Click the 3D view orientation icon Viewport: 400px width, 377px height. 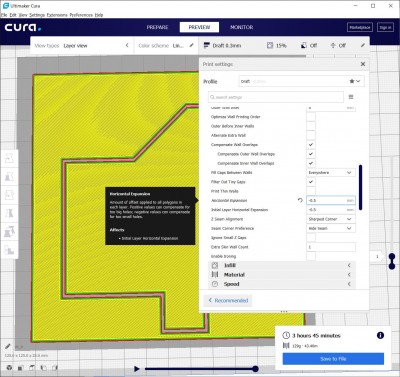pyautogui.click(x=9, y=368)
